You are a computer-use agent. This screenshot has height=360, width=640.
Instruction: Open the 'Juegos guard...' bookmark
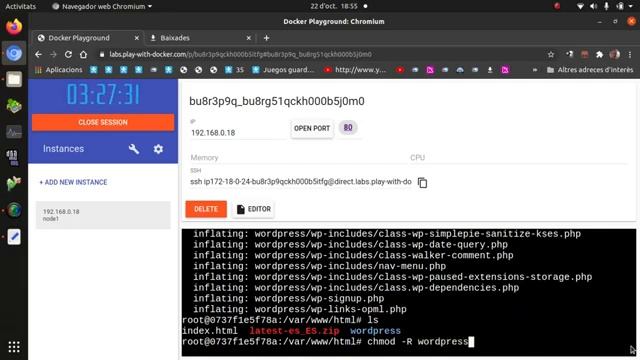coord(283,70)
